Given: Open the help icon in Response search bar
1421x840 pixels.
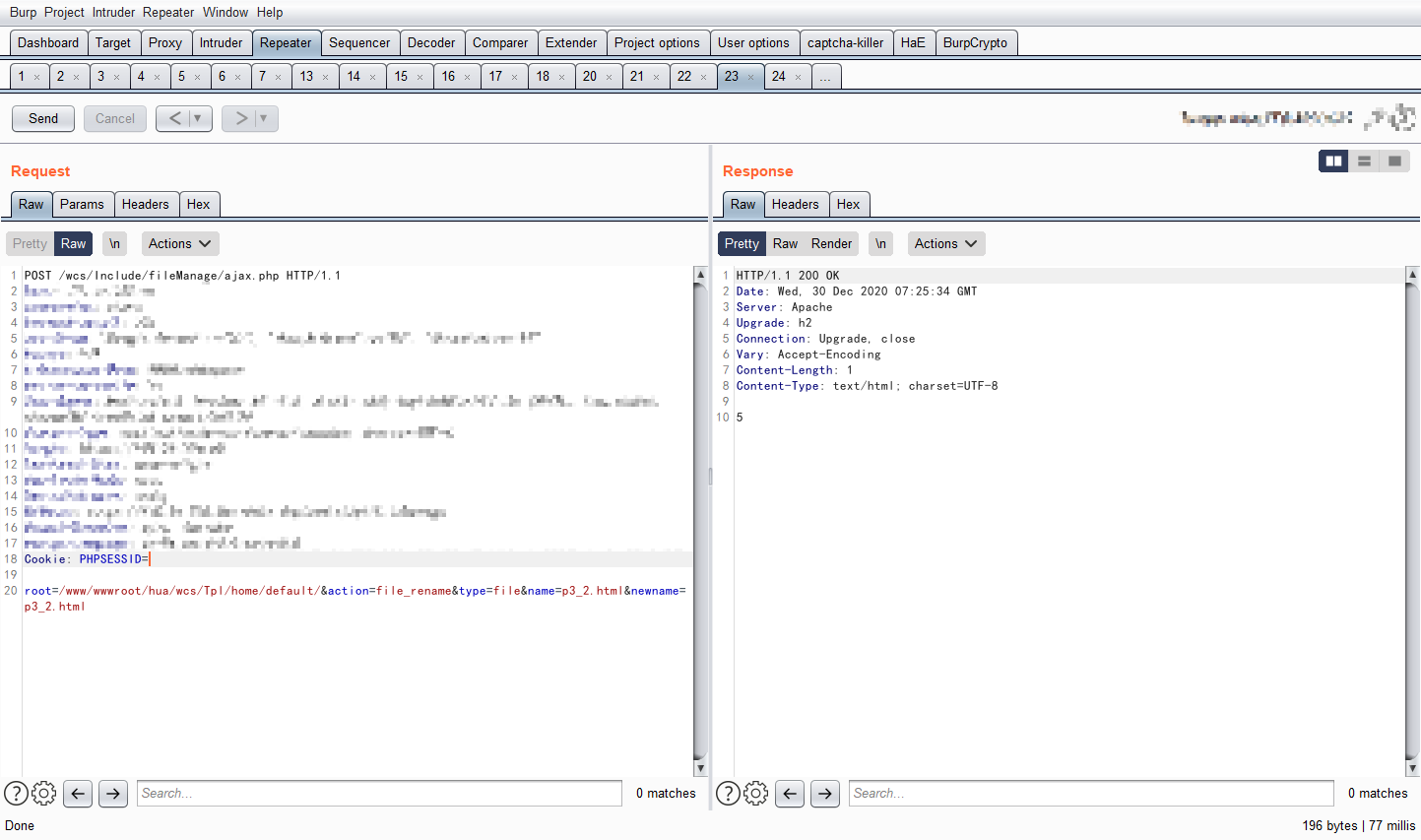Looking at the screenshot, I should coord(728,793).
